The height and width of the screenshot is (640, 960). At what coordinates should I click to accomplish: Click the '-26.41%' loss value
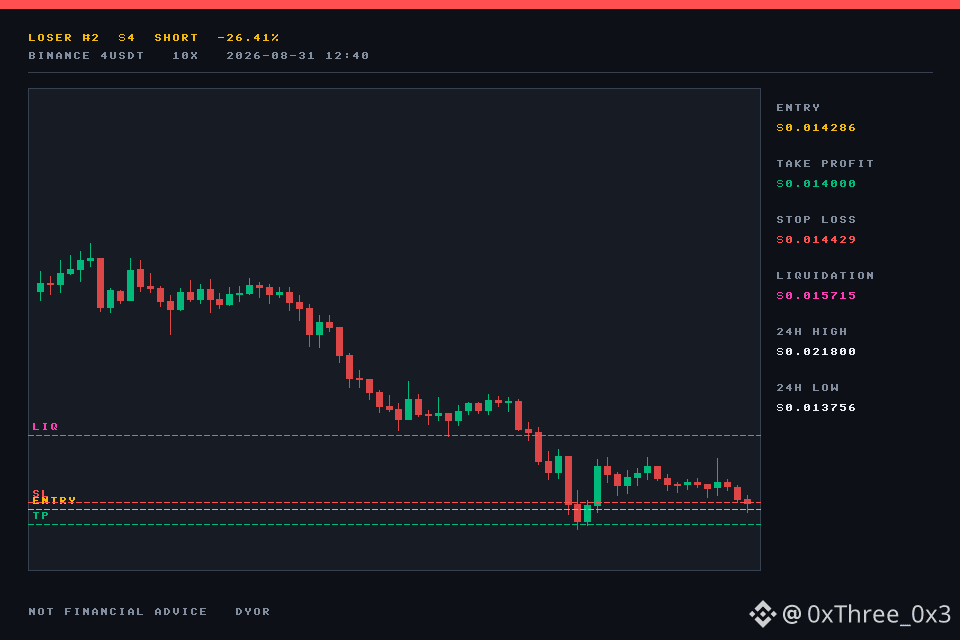tap(249, 37)
